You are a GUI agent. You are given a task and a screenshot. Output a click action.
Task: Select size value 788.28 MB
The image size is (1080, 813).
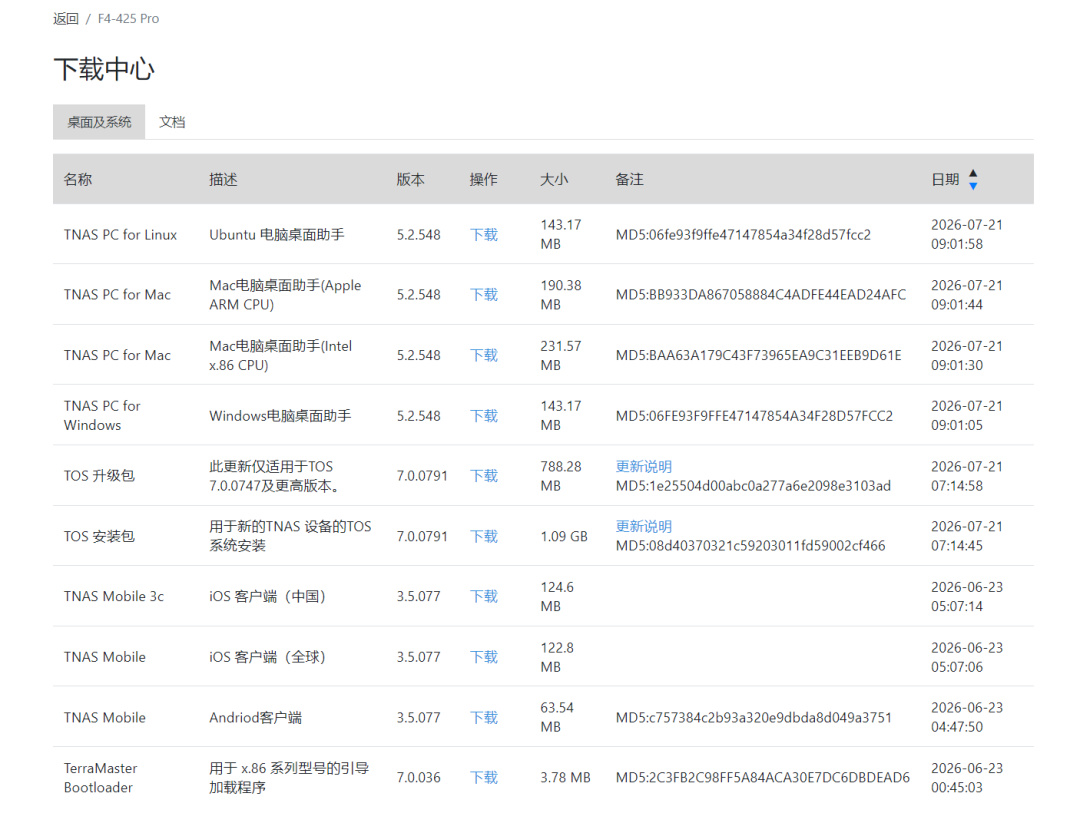click(x=561, y=476)
